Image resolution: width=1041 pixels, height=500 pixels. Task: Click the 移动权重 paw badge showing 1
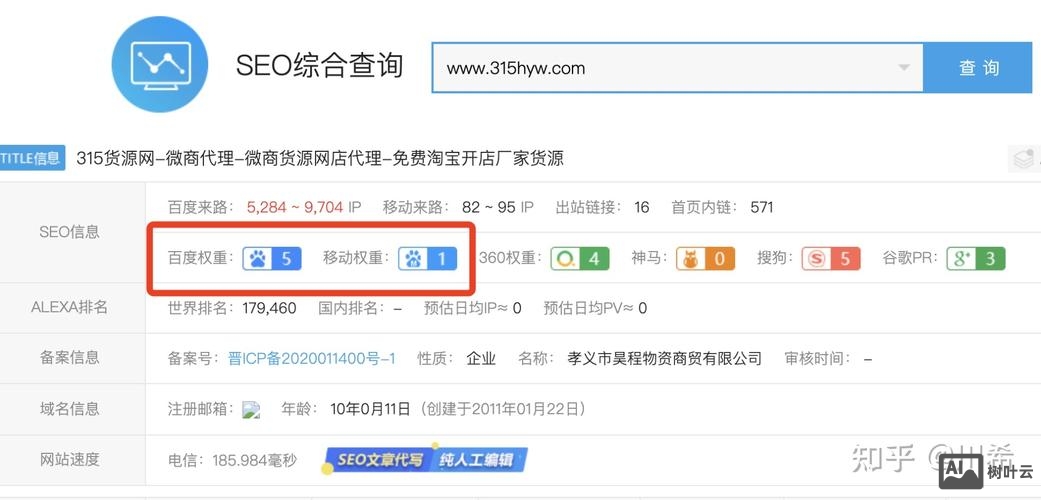[x=428, y=258]
